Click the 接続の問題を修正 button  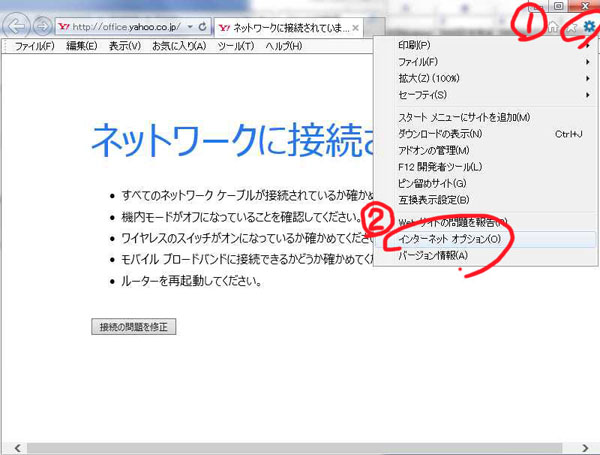(x=134, y=326)
